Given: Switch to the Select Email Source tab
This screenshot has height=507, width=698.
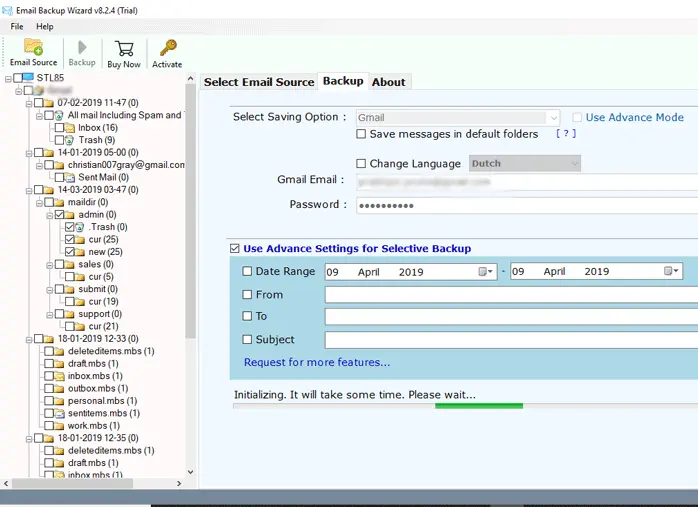Looking at the screenshot, I should click(x=259, y=82).
